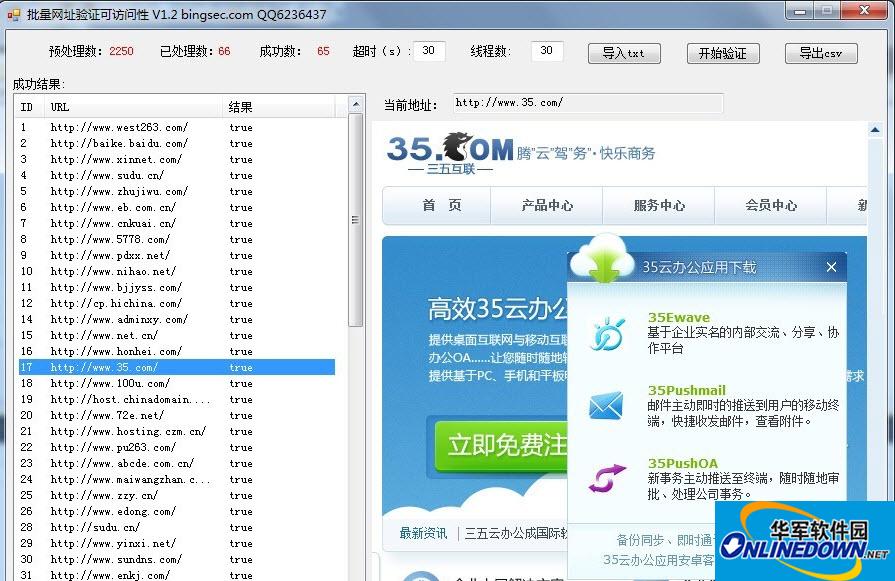The width and height of the screenshot is (895, 581).
Task: Open the 35PushOA link
Action: pos(683,463)
